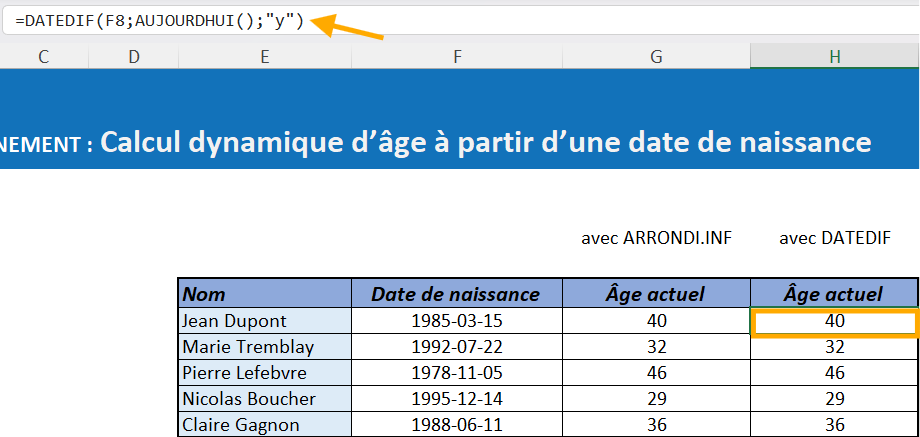This screenshot has height=437, width=920.
Task: Select birth date 1978-11-05
Action: 457,372
